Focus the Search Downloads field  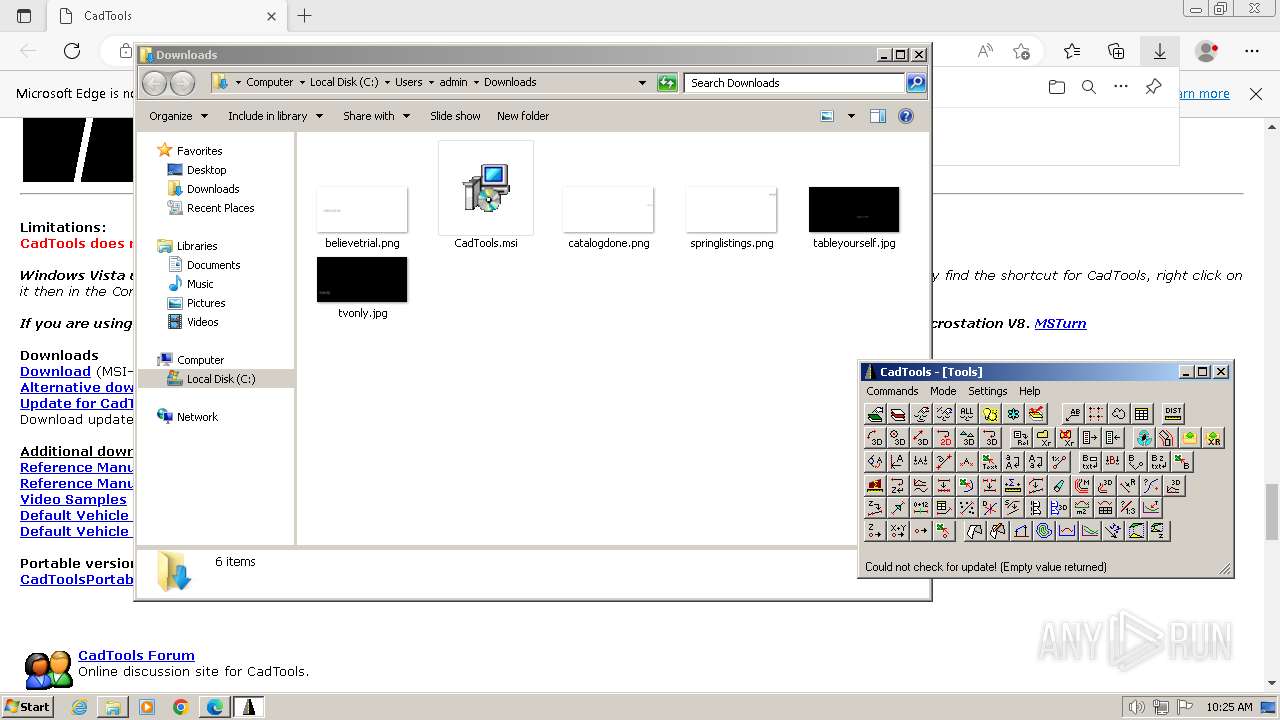tap(795, 83)
